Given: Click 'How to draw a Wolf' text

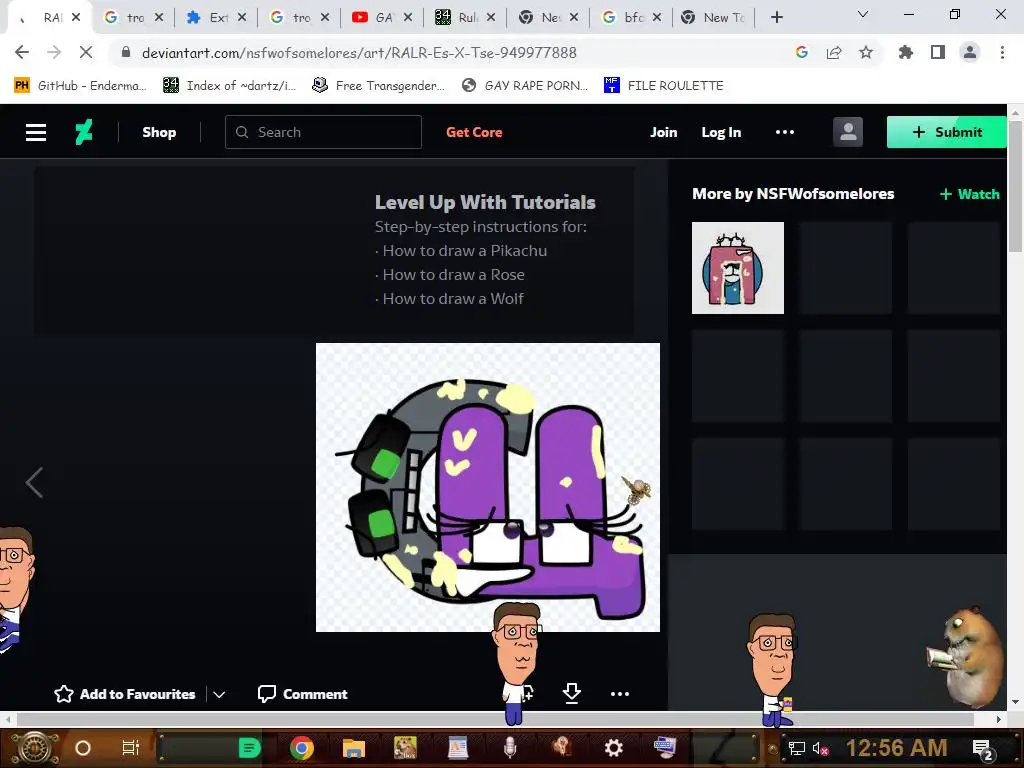Looking at the screenshot, I should pos(453,299).
